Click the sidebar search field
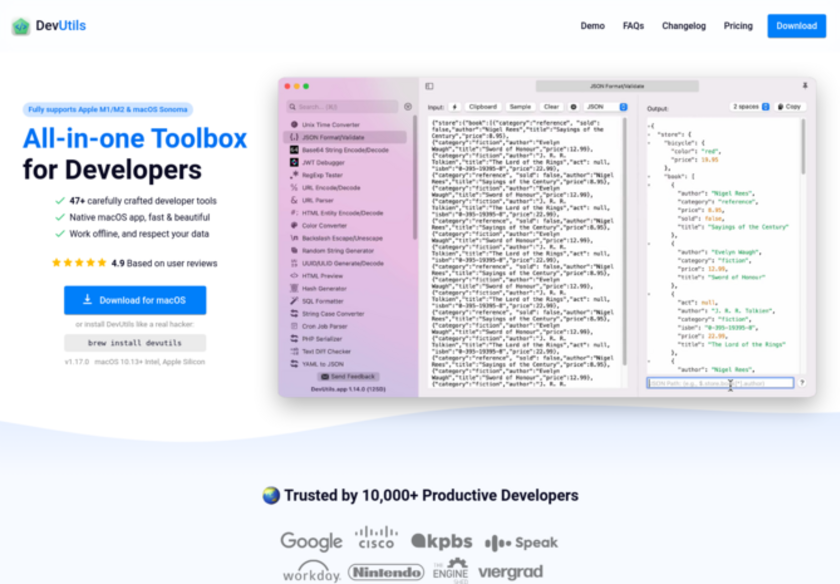 342,107
